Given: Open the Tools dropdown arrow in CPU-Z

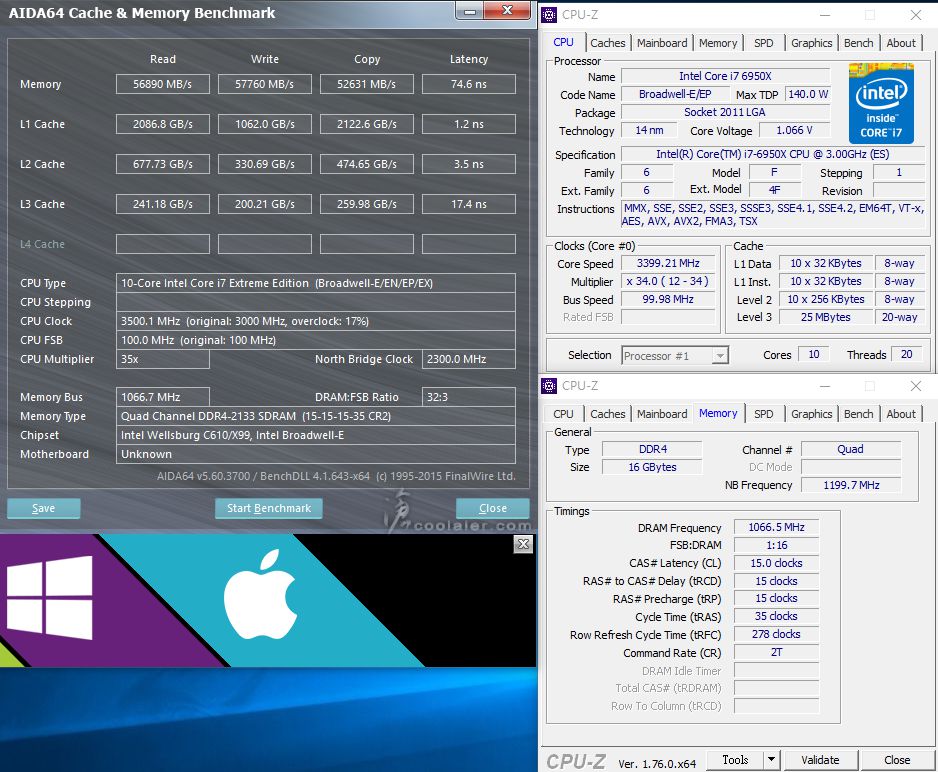Looking at the screenshot, I should click(x=771, y=759).
